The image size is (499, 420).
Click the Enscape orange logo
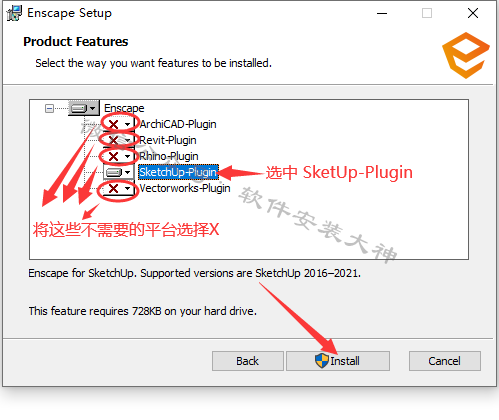(x=466, y=55)
